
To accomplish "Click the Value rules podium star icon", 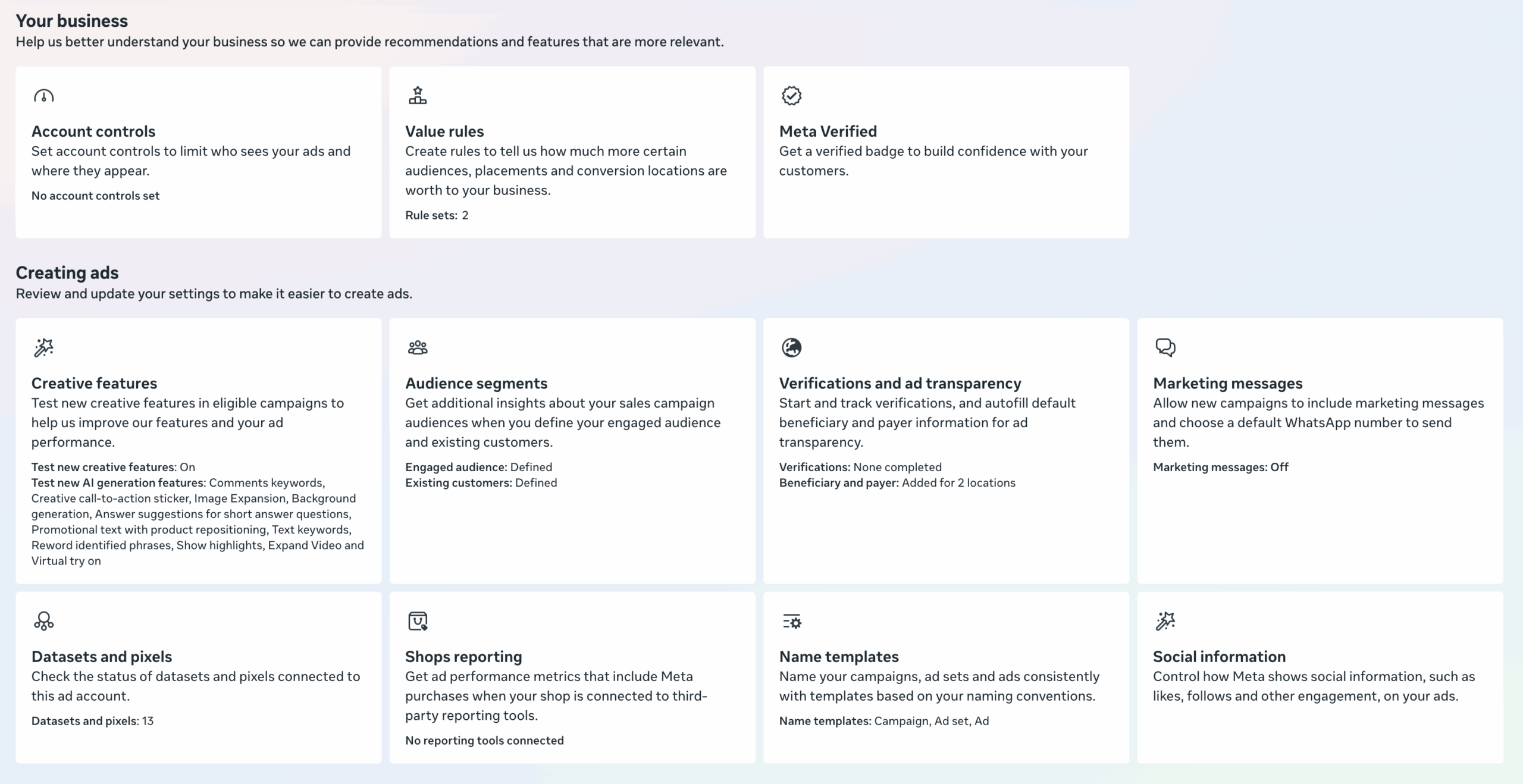I will click(x=418, y=95).
